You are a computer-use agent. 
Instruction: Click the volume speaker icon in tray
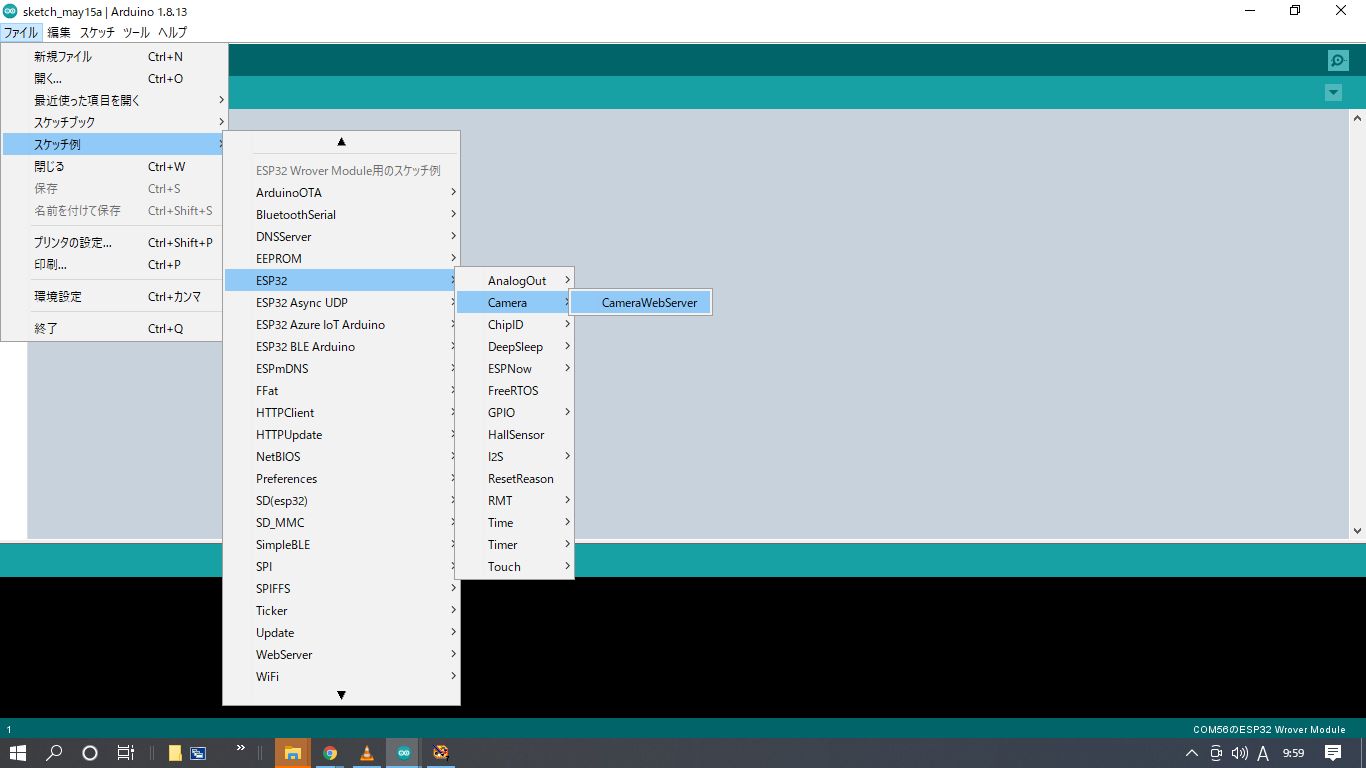[x=1240, y=753]
